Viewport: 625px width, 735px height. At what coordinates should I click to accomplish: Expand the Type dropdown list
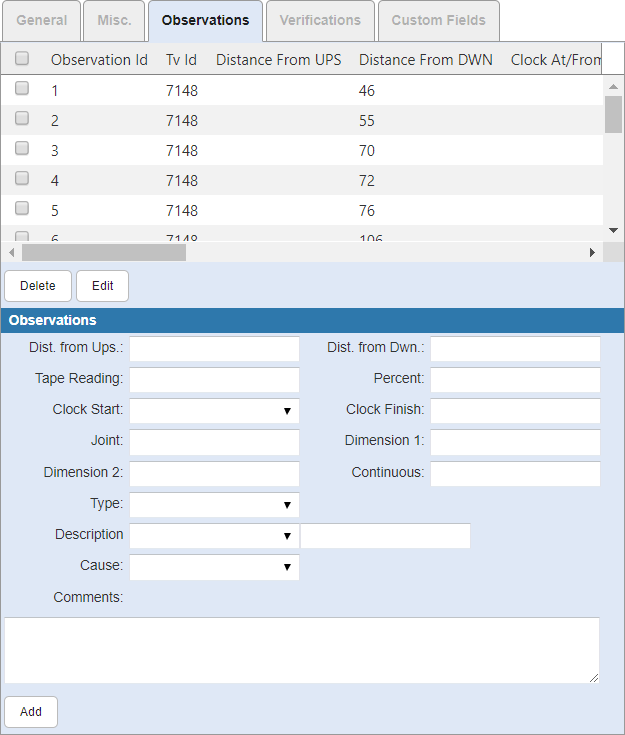click(214, 505)
